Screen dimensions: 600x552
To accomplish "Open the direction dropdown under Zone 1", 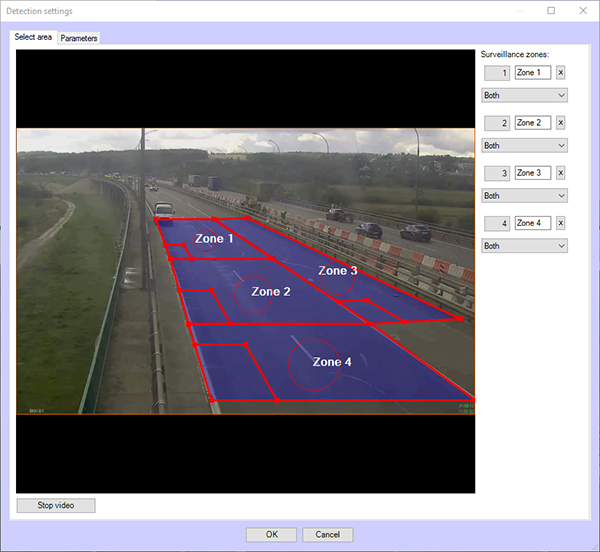I will 524,96.
